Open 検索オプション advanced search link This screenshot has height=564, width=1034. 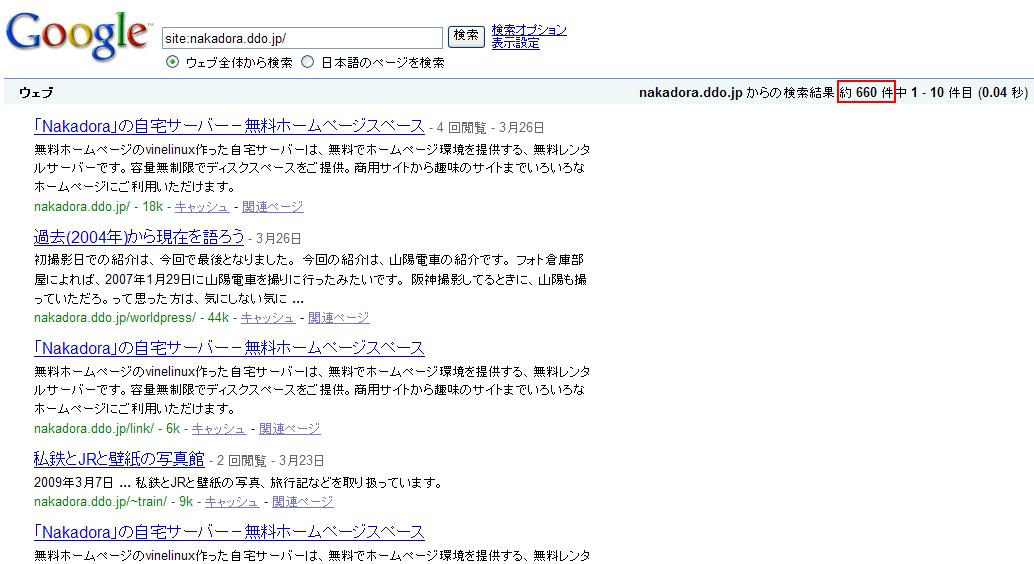tap(529, 30)
